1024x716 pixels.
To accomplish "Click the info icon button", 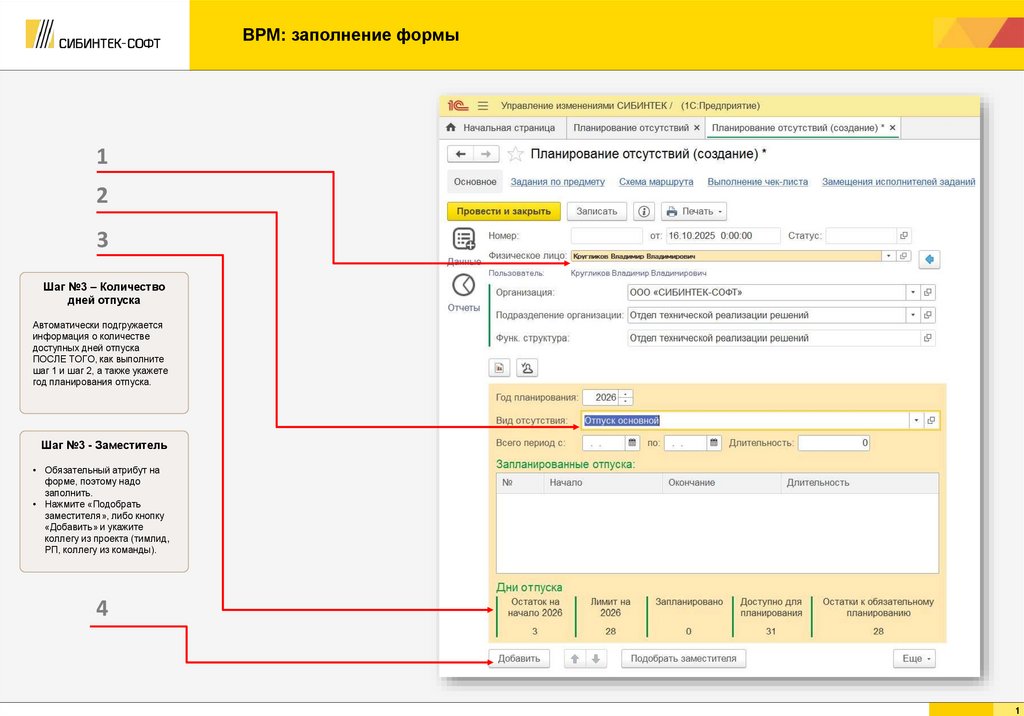I will [644, 211].
